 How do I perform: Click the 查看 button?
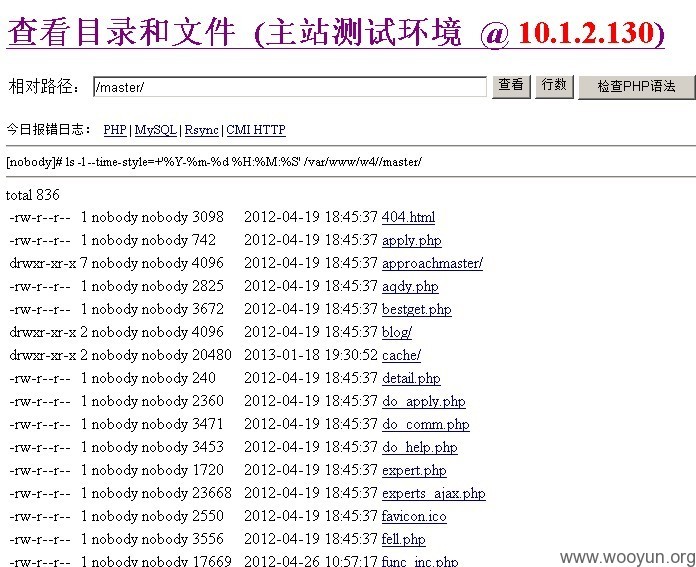click(x=511, y=86)
